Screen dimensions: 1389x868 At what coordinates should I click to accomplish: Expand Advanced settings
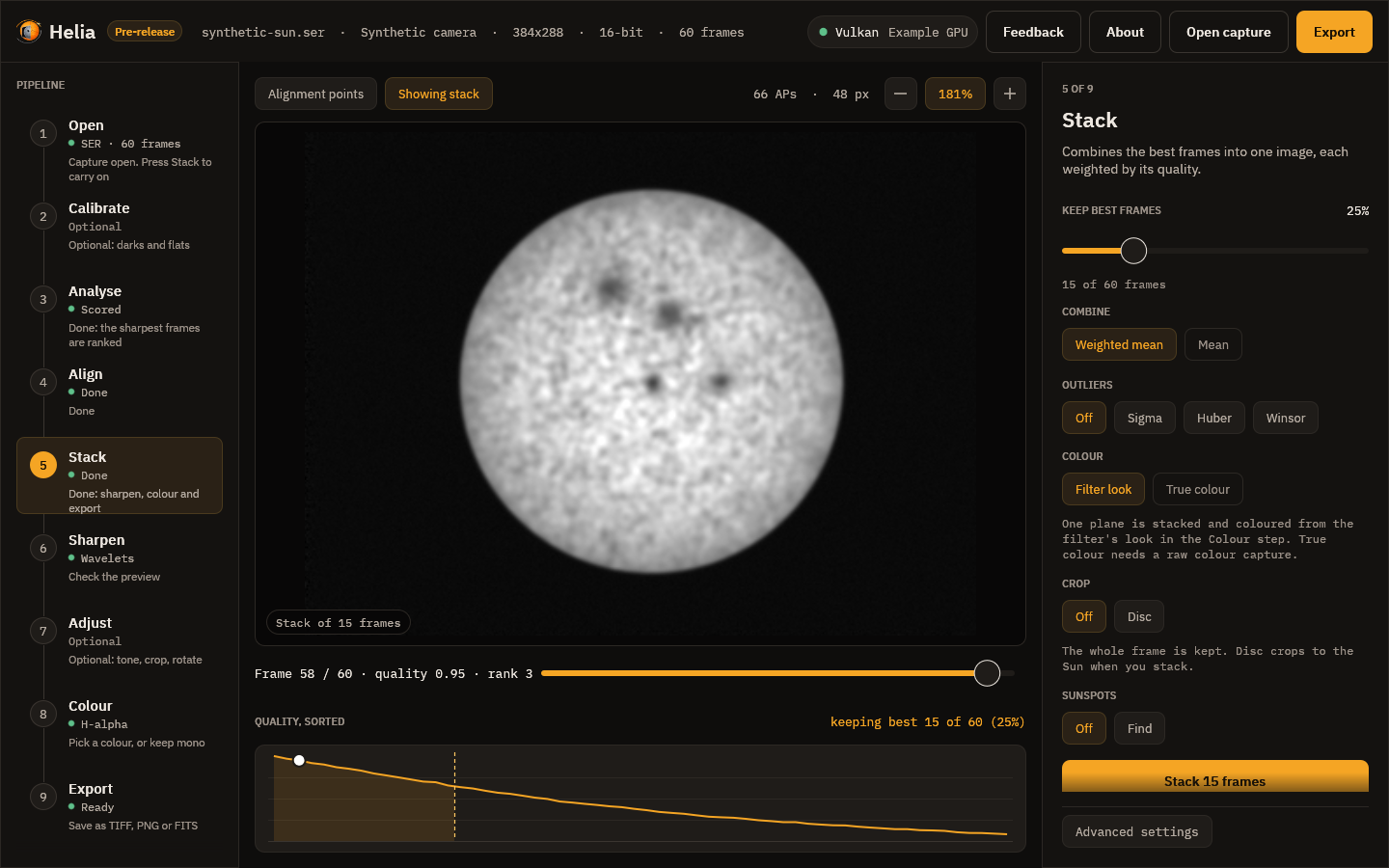click(x=1136, y=831)
